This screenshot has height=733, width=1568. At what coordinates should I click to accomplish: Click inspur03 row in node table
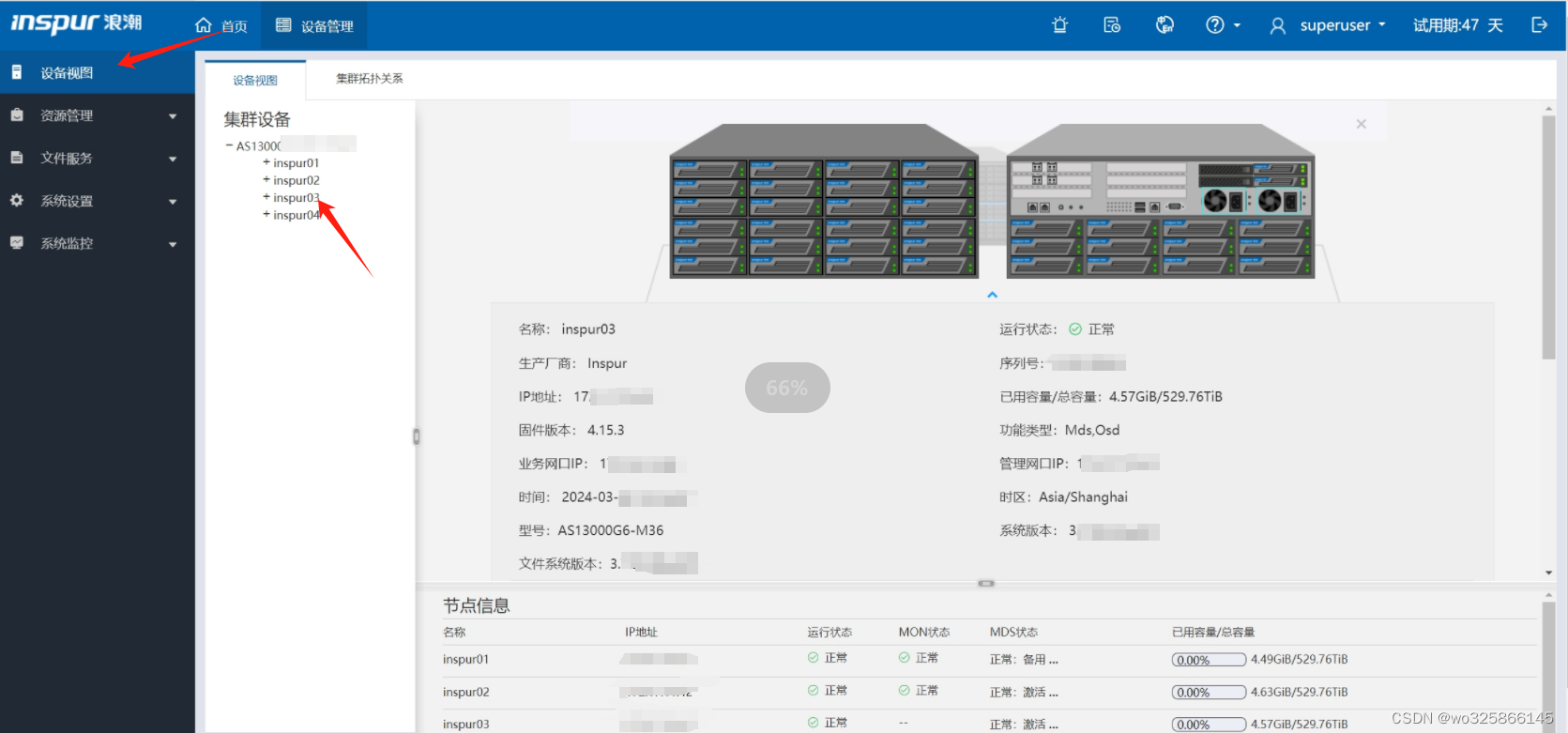click(x=990, y=723)
